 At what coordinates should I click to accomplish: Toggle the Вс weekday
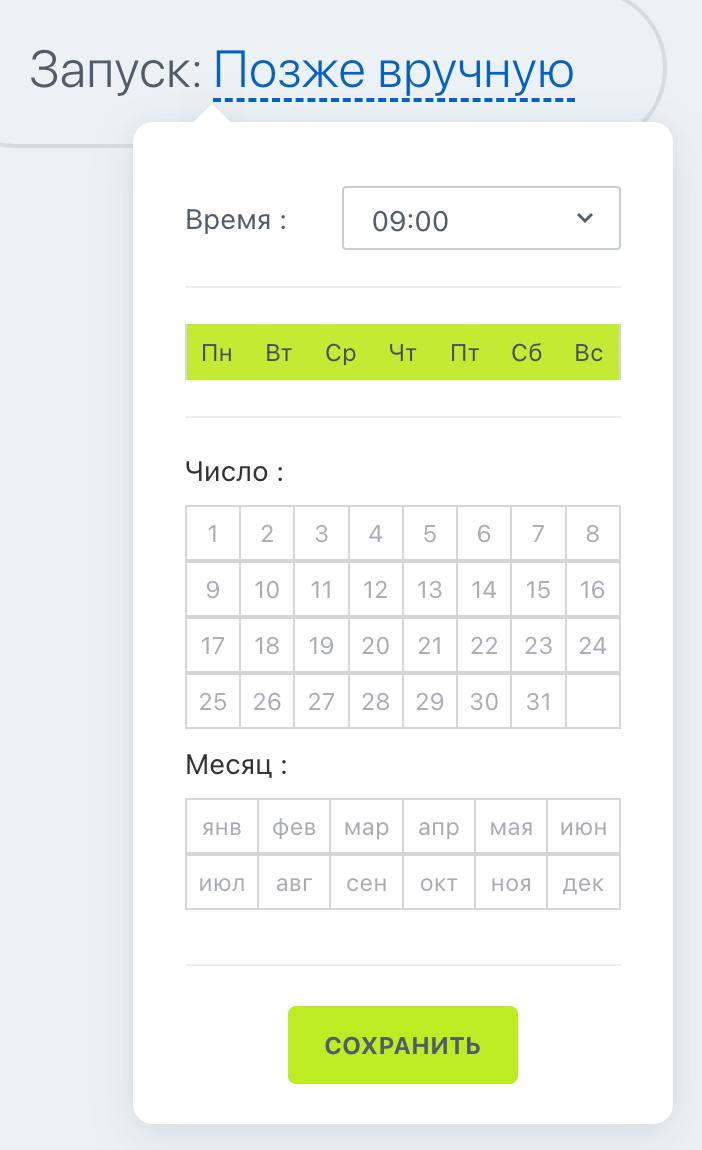point(589,353)
